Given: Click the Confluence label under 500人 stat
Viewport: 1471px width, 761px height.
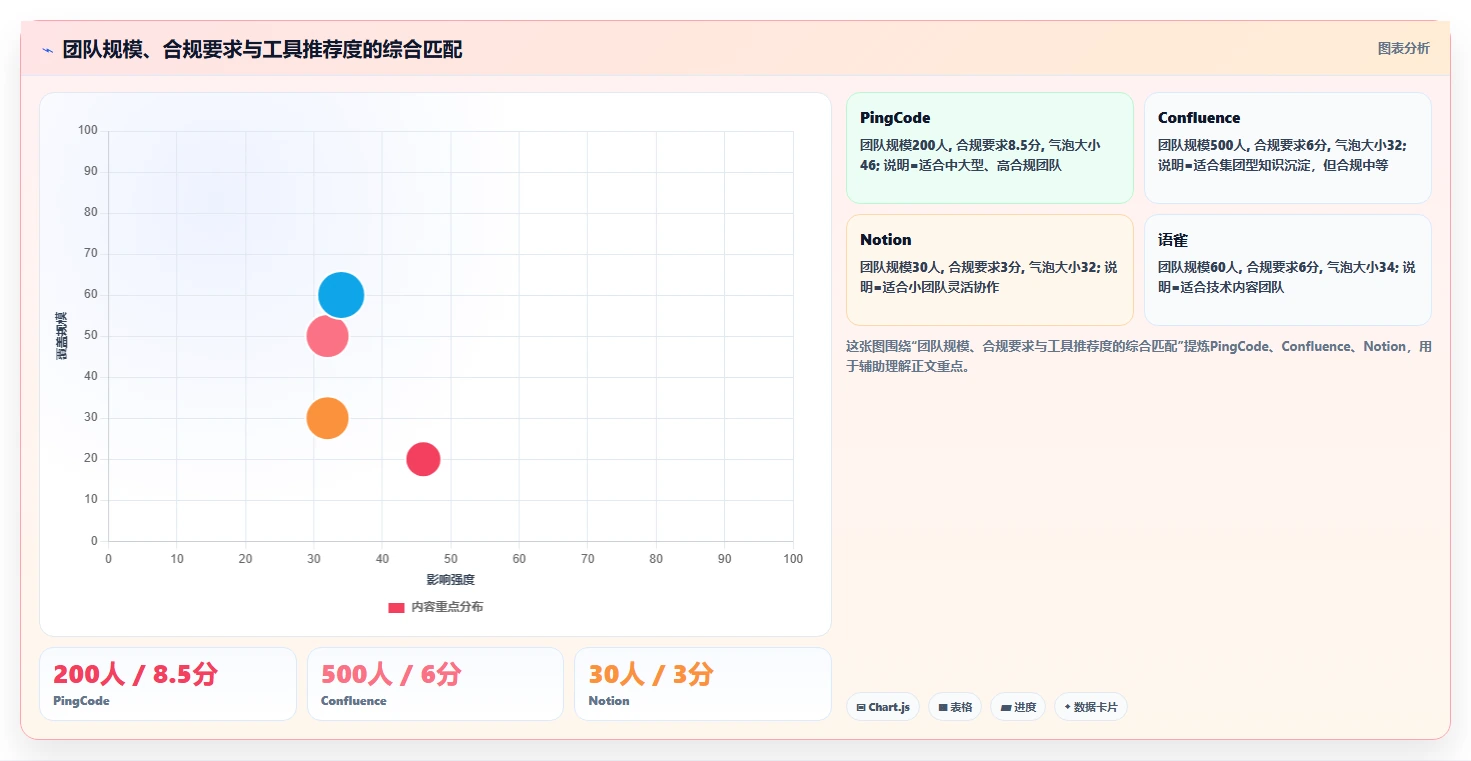Looking at the screenshot, I should tap(354, 701).
